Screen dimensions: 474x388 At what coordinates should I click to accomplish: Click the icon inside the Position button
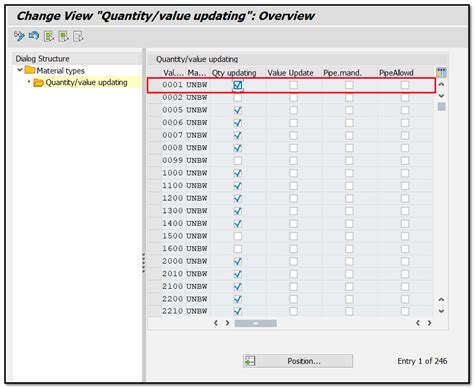coord(249,361)
